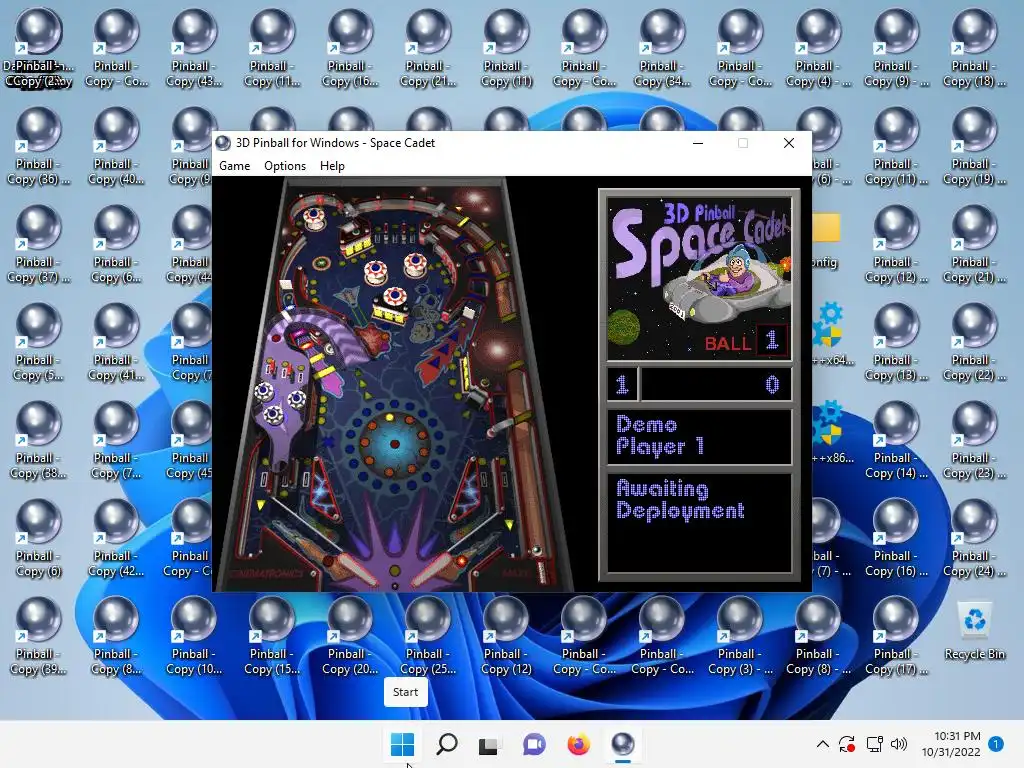Select Pinball - Copy (15 shortcut
The width and height of the screenshot is (1024, 768).
[272, 635]
